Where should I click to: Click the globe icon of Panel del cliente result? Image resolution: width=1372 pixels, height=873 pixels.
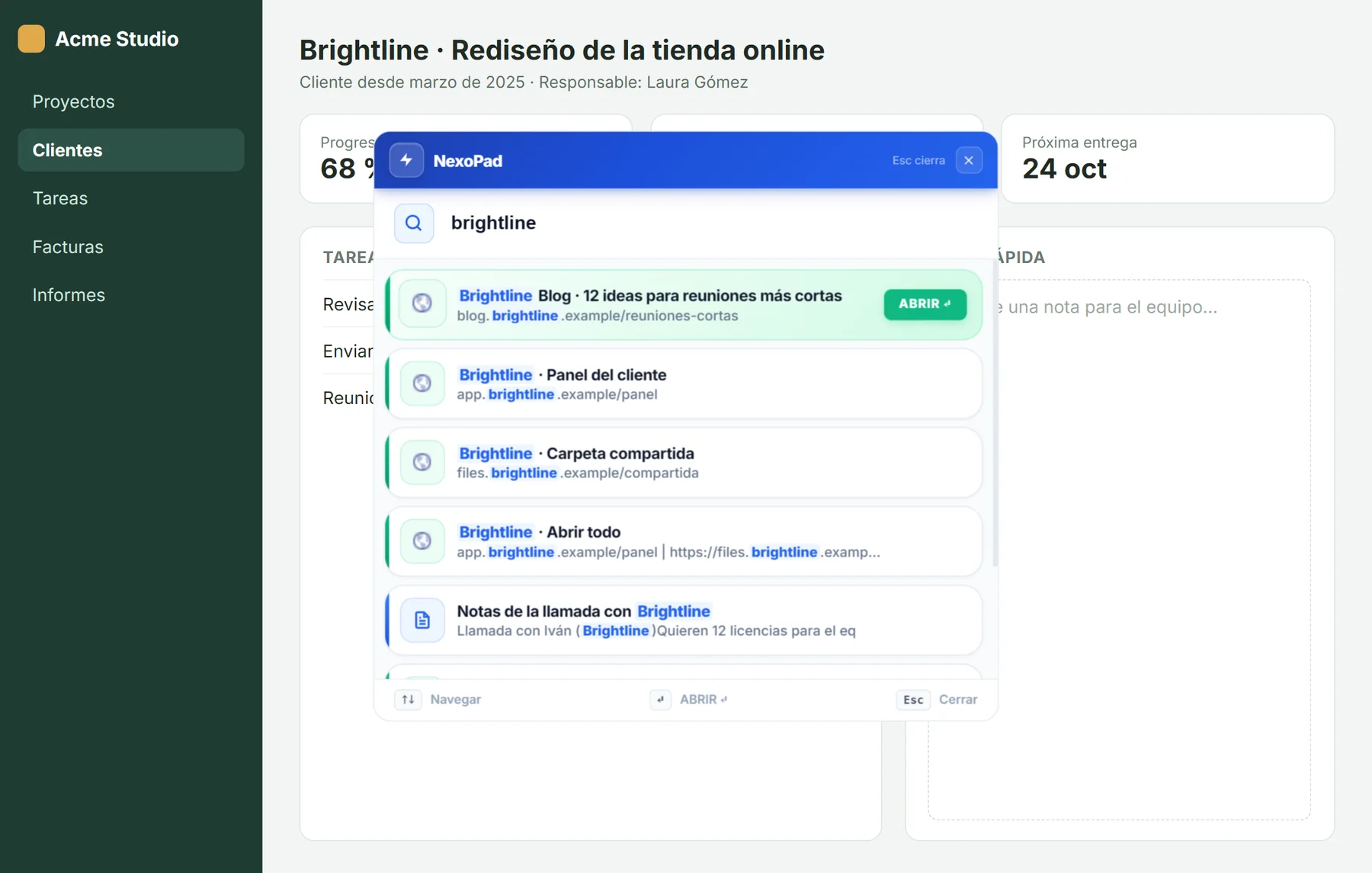coord(422,383)
